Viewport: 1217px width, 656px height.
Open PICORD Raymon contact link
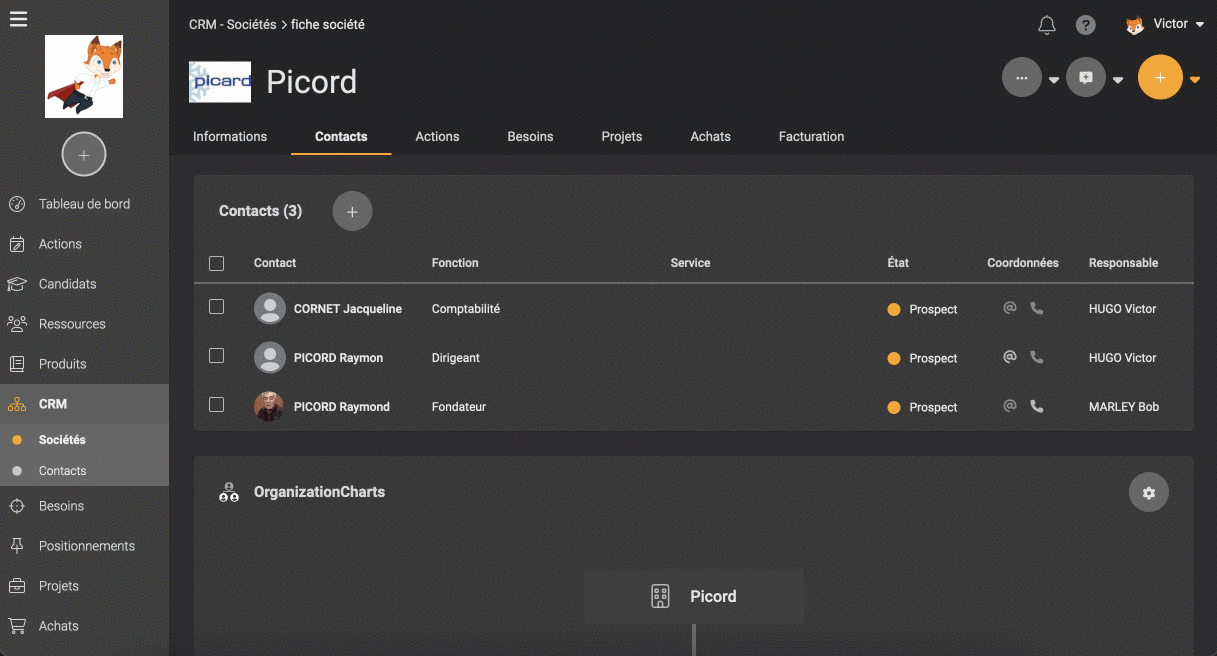(338, 358)
